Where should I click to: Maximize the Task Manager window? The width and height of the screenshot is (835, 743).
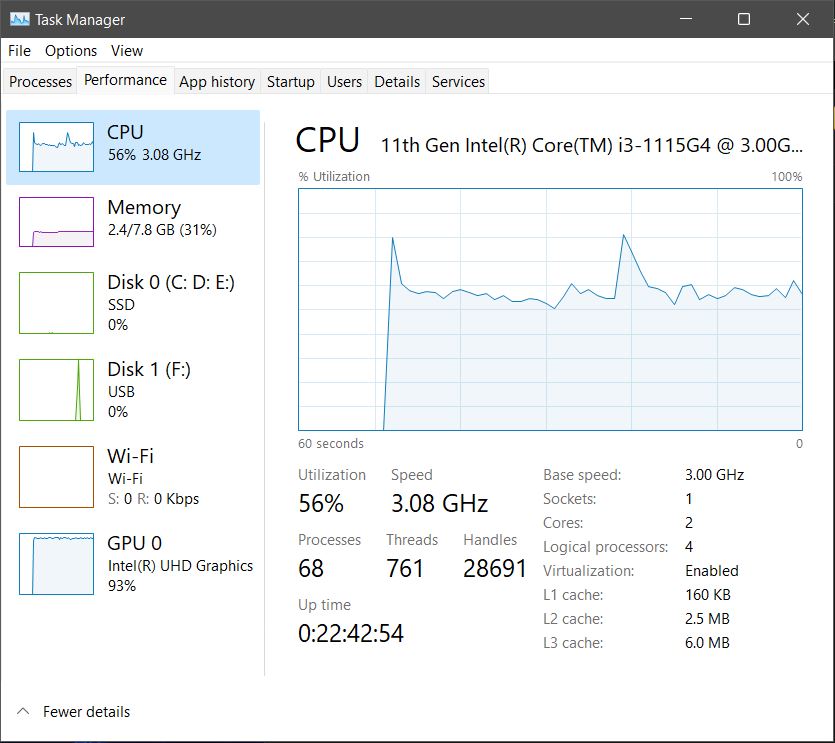[744, 19]
